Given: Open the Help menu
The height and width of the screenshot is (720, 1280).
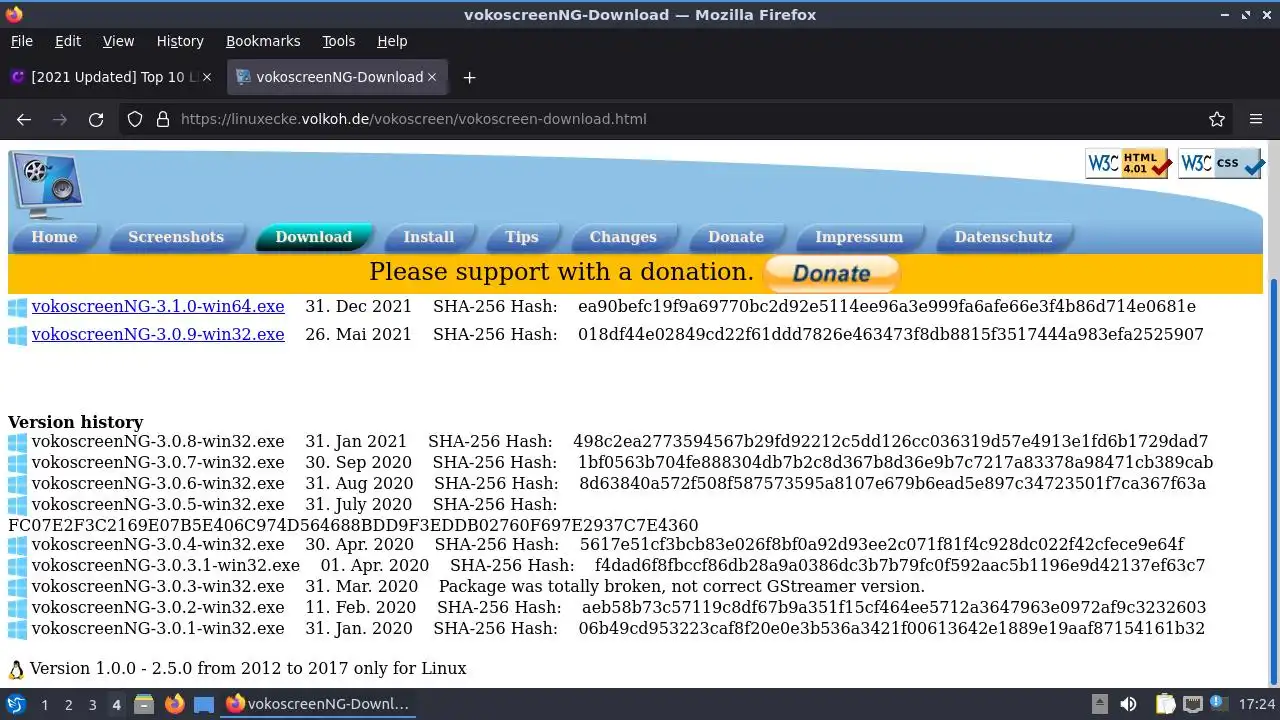Looking at the screenshot, I should (392, 41).
